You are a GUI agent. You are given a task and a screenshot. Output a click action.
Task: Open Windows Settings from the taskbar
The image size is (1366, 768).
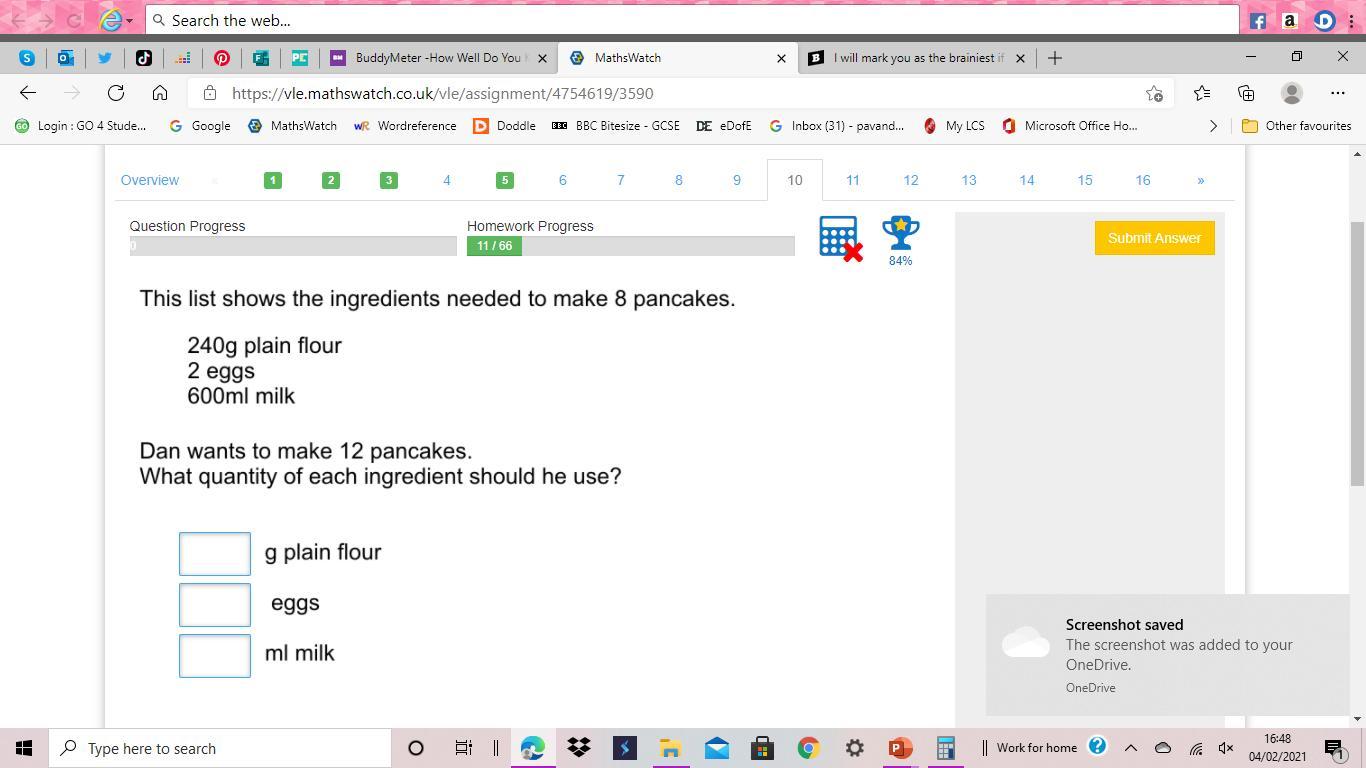coord(855,748)
